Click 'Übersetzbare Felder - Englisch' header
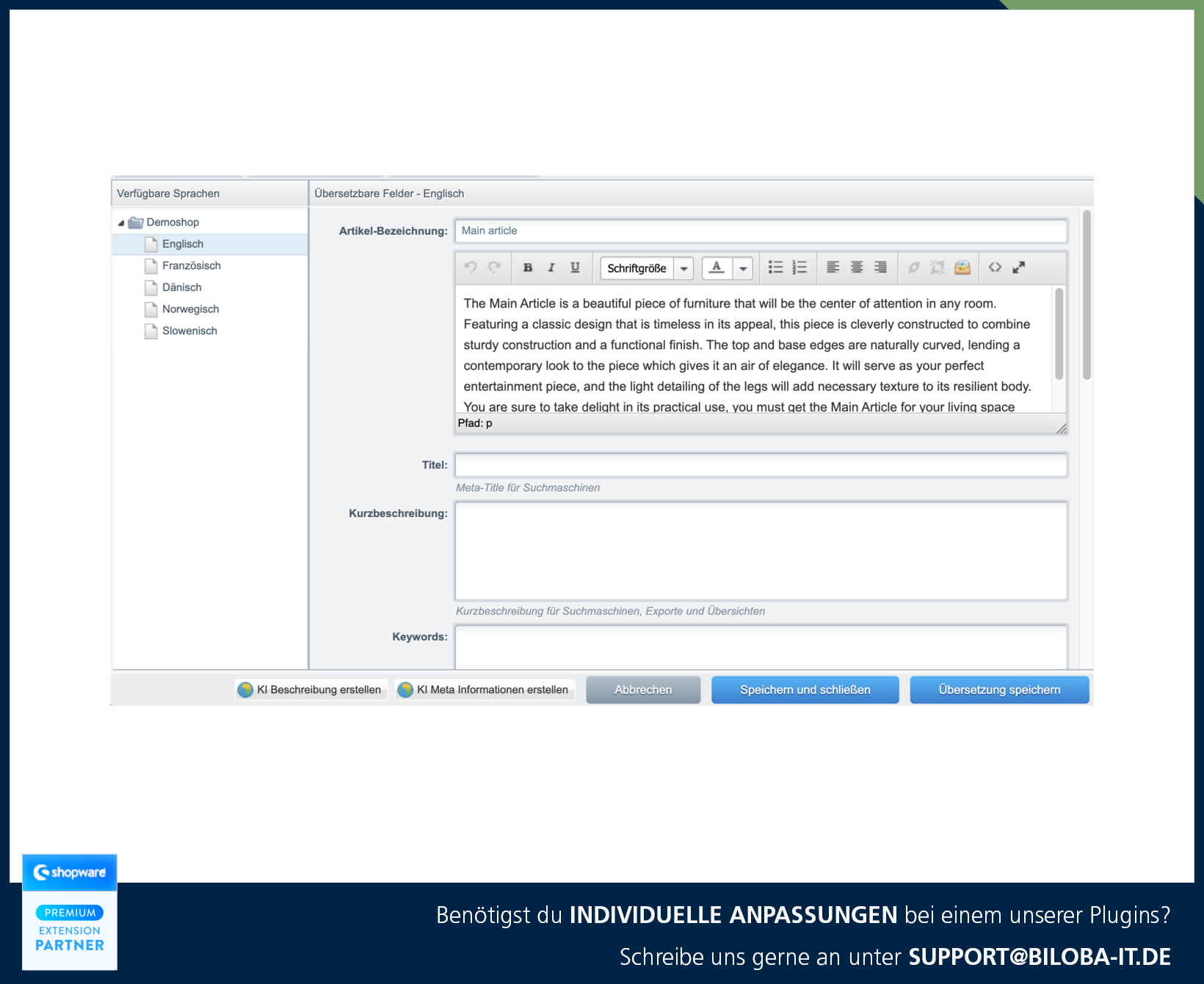1204x984 pixels. (x=389, y=193)
